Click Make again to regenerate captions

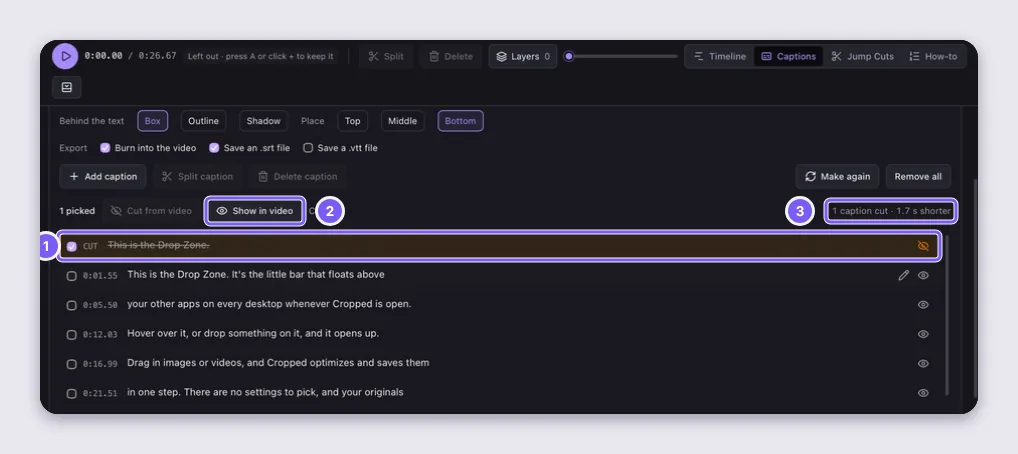pyautogui.click(x=838, y=177)
